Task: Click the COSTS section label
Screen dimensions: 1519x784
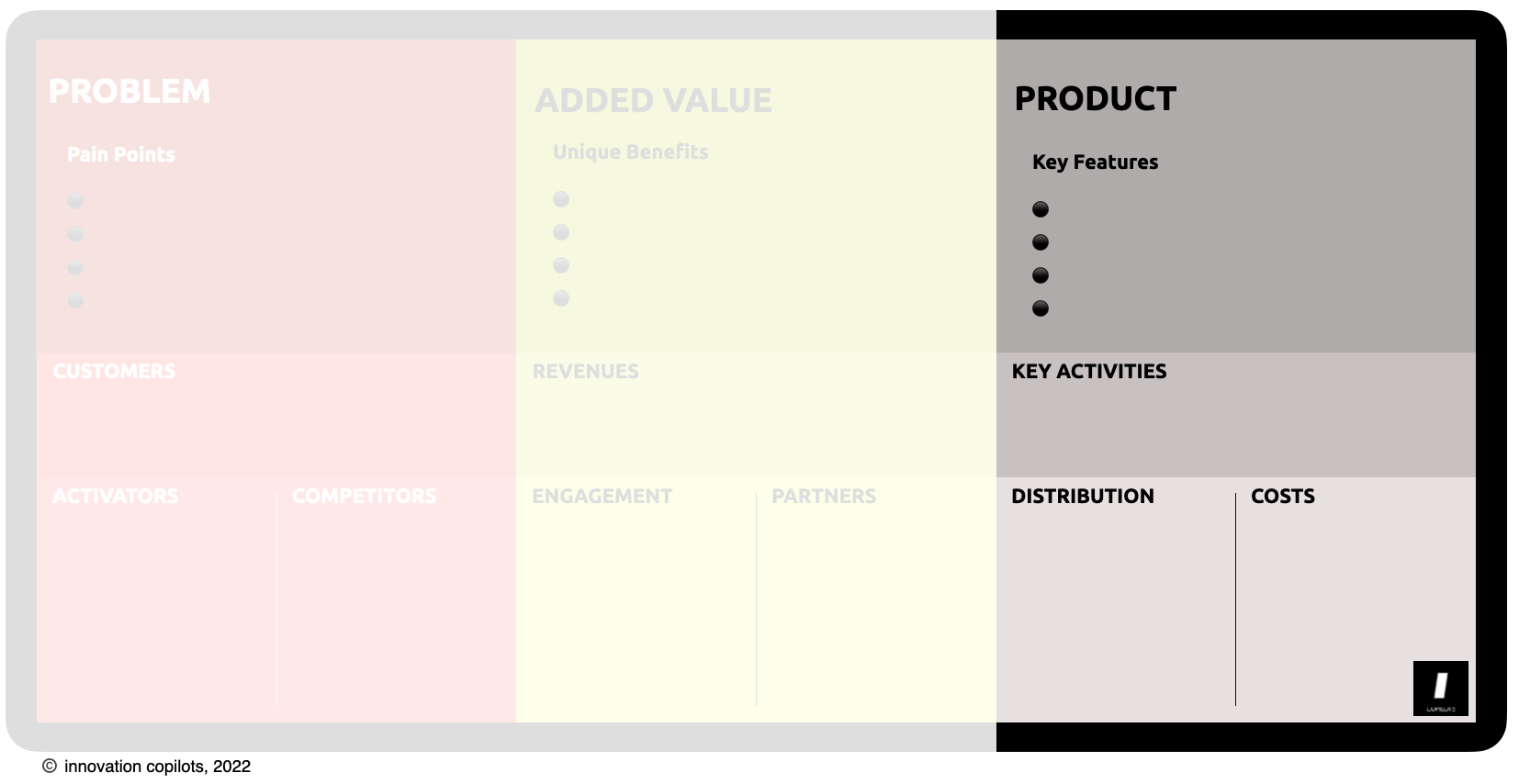Action: 1283,496
